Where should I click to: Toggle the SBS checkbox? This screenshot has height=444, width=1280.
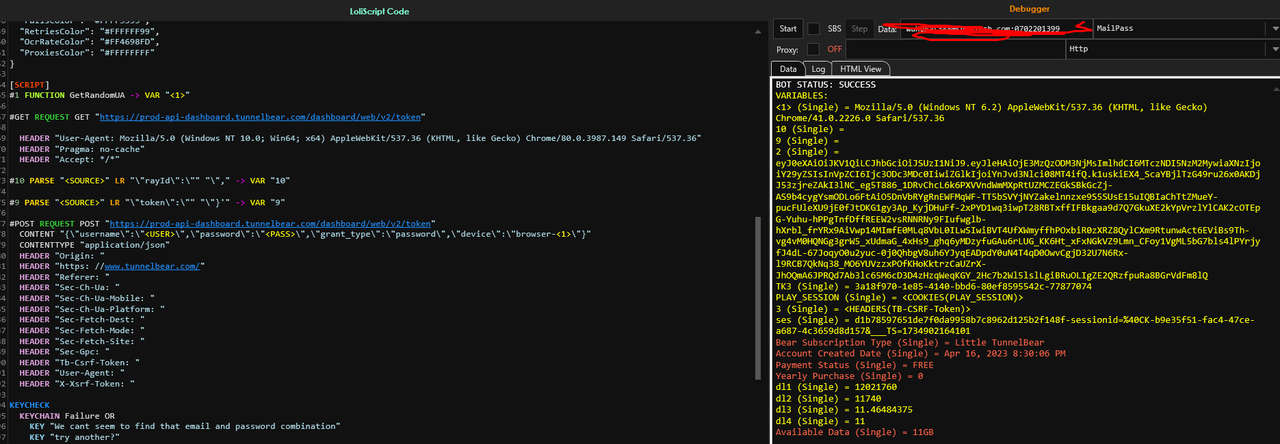pyautogui.click(x=814, y=29)
